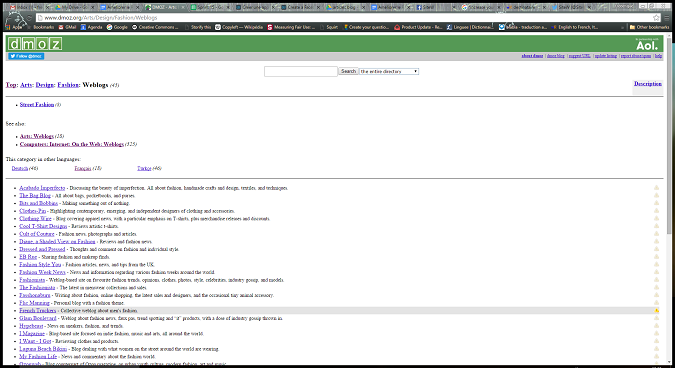This screenshot has height=368, width=675.
Task: Click the 'help' header link
Action: (x=658, y=56)
